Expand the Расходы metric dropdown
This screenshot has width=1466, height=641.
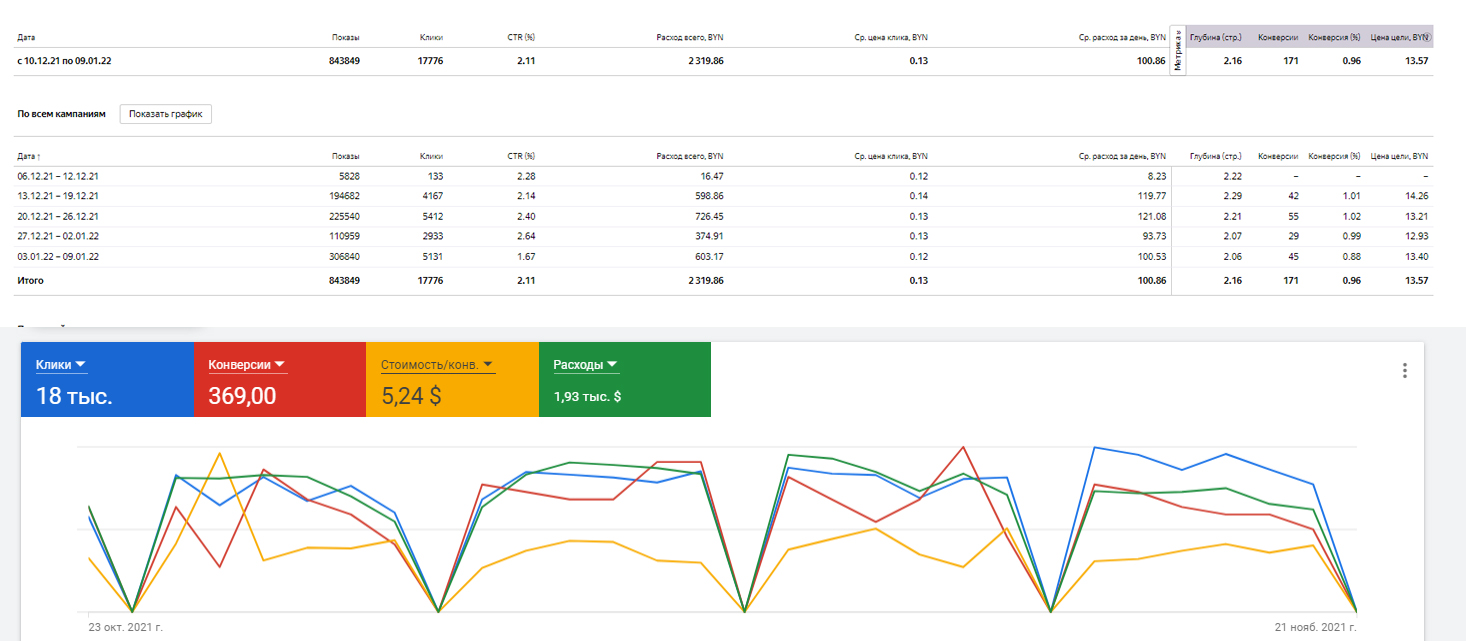point(612,365)
